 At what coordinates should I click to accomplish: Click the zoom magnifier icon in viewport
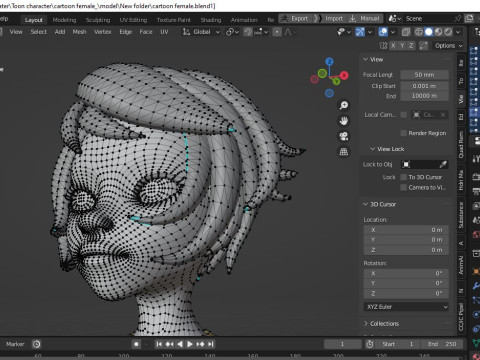[344, 105]
